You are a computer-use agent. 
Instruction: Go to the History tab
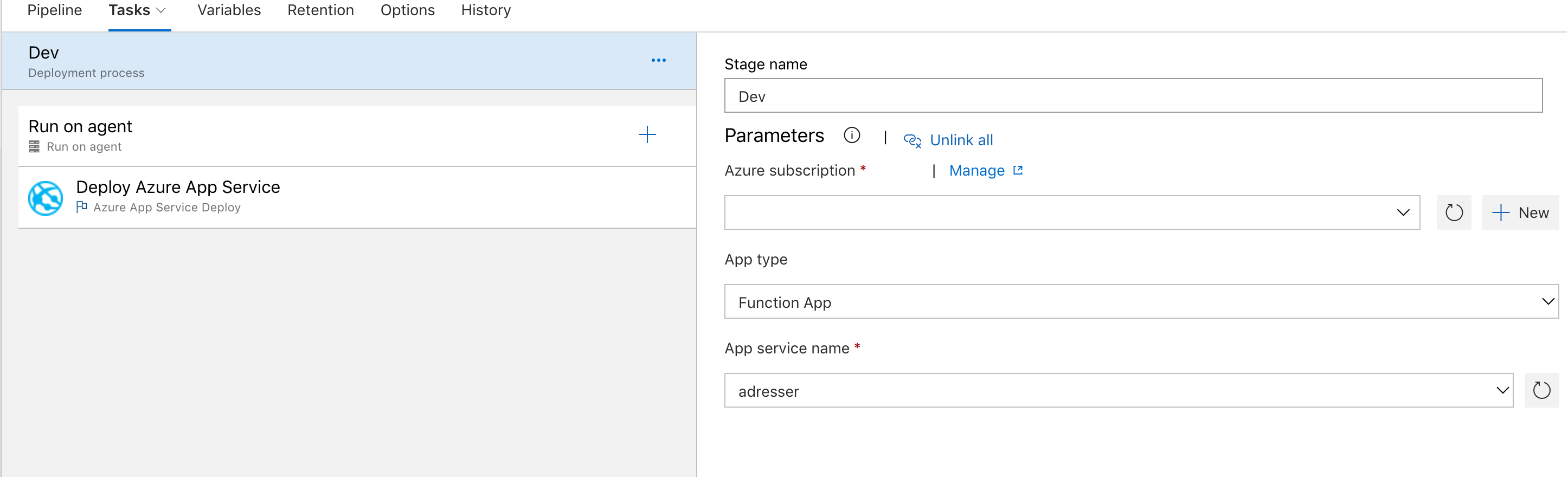(x=486, y=10)
